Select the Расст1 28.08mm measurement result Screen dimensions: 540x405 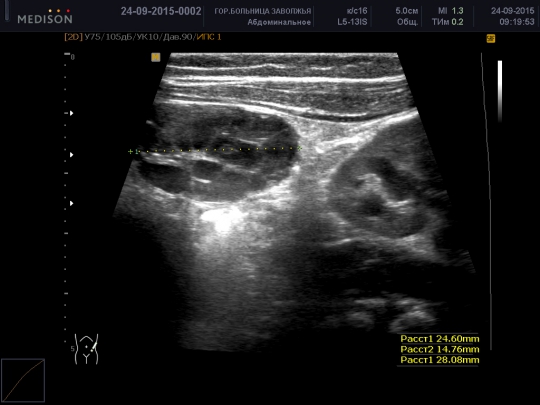[440, 360]
